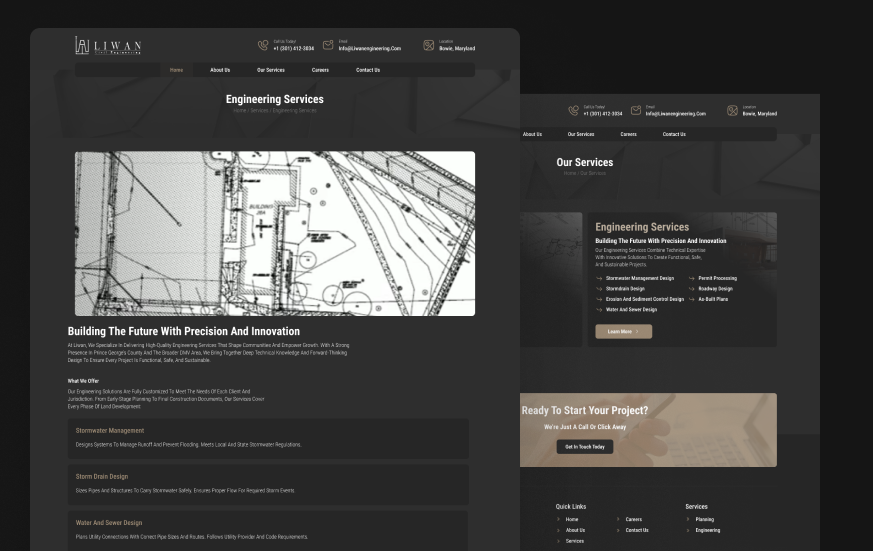
Task: Open the Planning link in footer Services
Action: 704,519
